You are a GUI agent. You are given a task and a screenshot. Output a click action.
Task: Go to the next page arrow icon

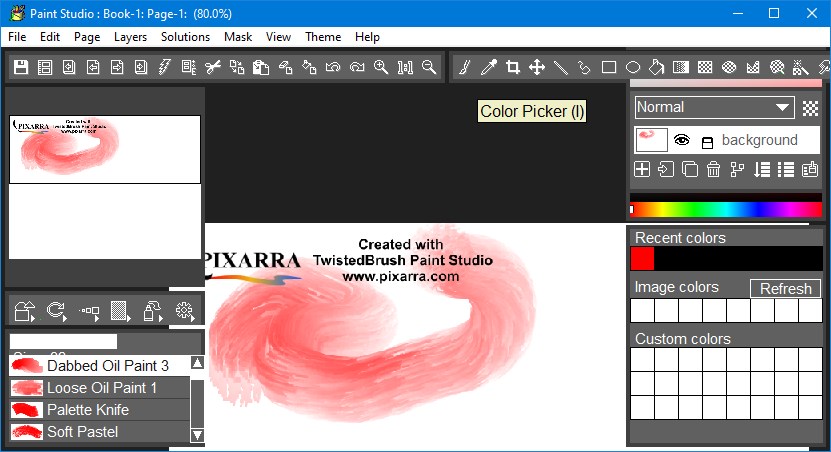pos(117,67)
